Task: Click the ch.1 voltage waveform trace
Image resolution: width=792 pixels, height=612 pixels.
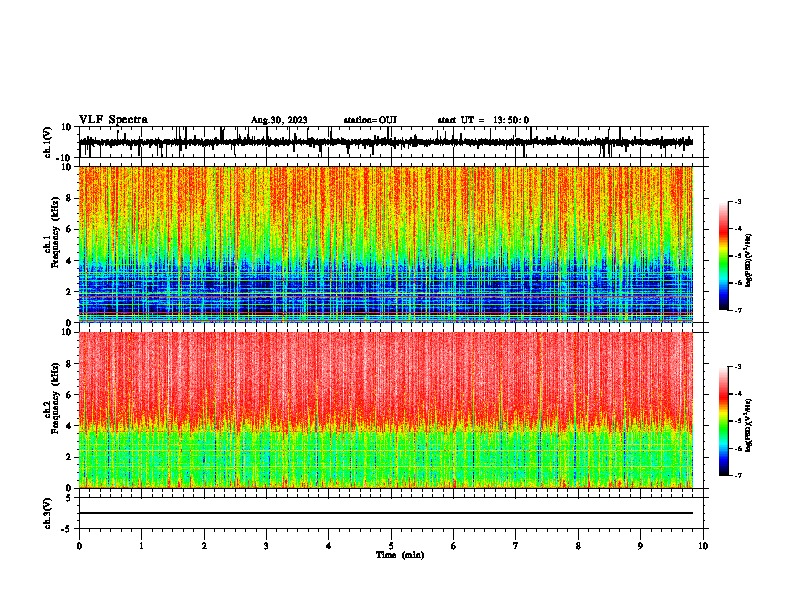Action: pyautogui.click(x=386, y=142)
